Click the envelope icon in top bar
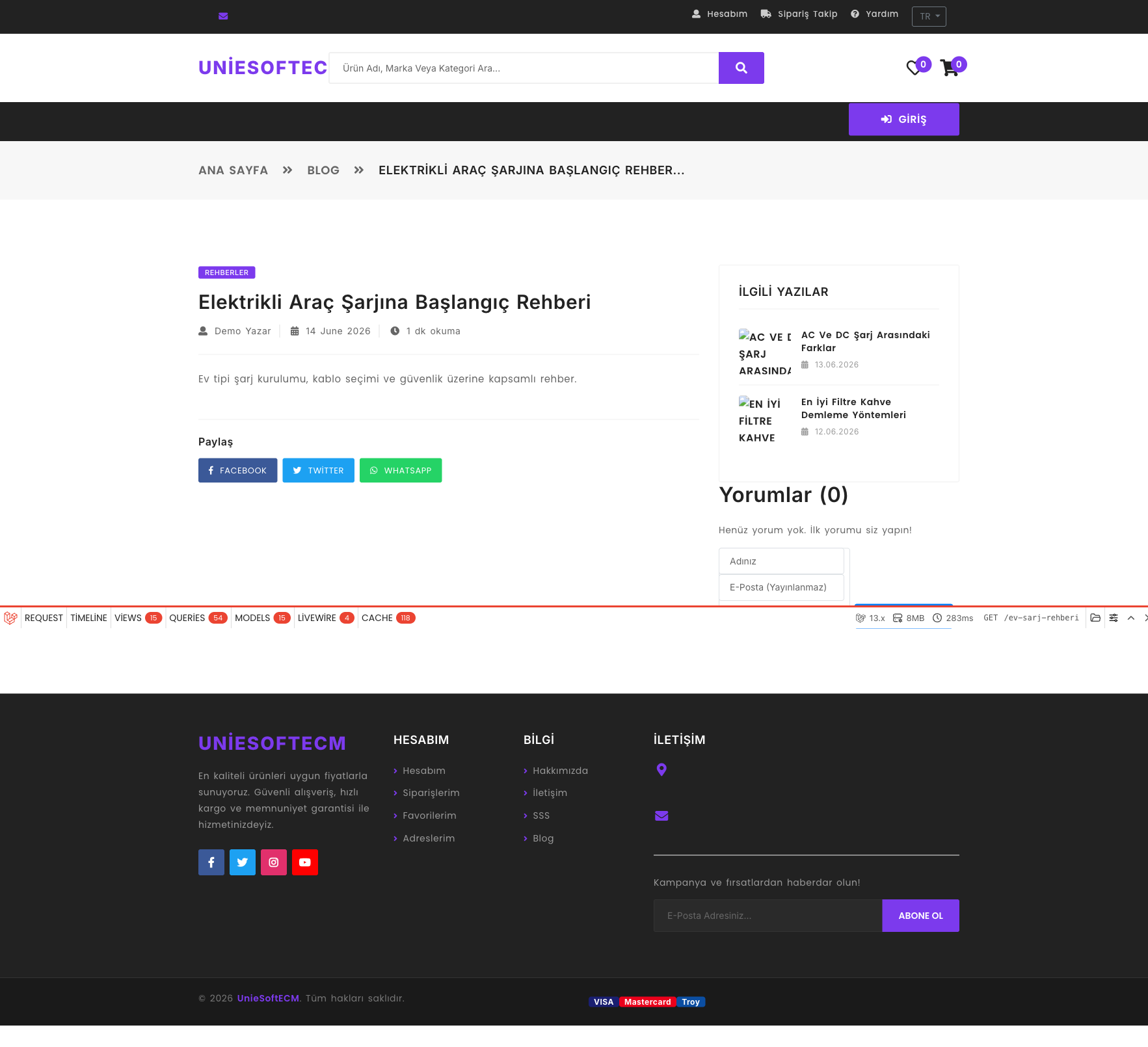The image size is (1148, 1047). (x=223, y=16)
